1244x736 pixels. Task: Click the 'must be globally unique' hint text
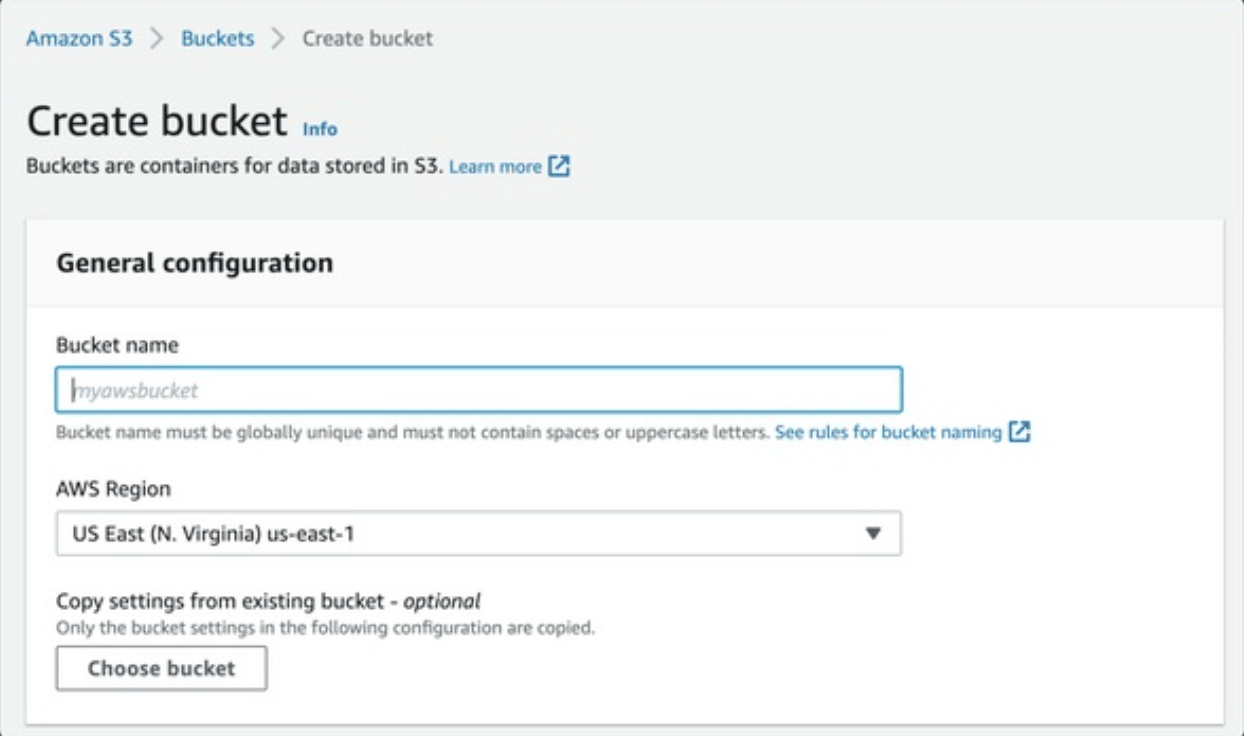[x=413, y=432]
